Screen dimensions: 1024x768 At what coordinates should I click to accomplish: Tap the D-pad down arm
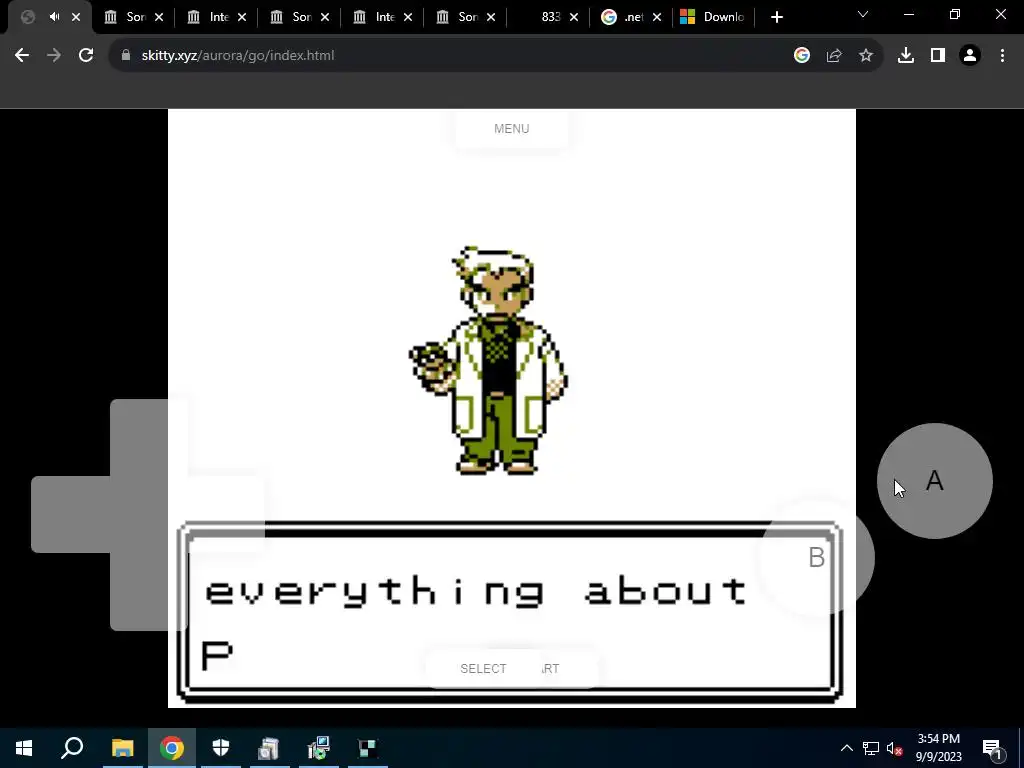pyautogui.click(x=149, y=592)
